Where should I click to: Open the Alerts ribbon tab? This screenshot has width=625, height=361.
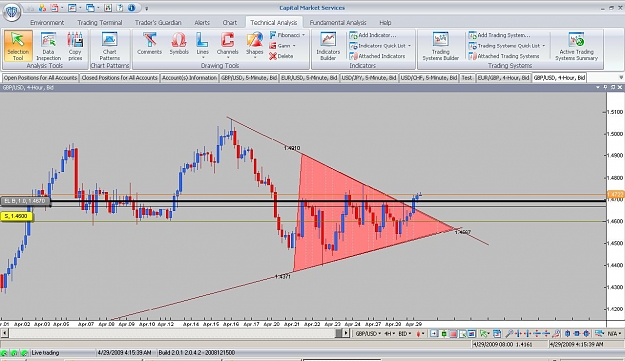pos(202,22)
